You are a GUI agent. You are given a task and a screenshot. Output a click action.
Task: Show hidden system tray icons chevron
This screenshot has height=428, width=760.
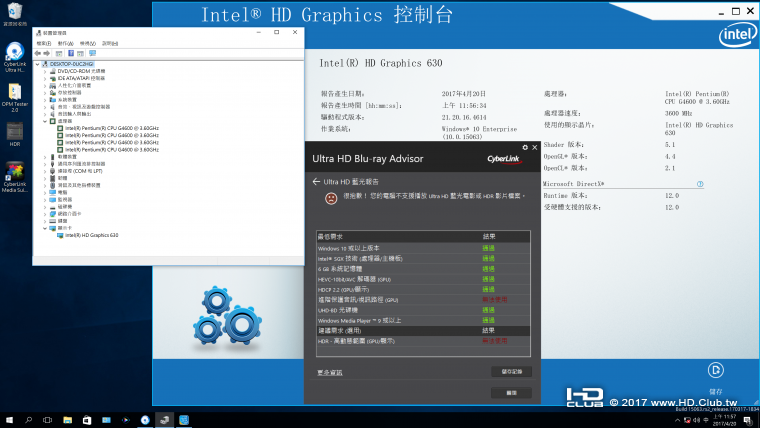coord(677,420)
